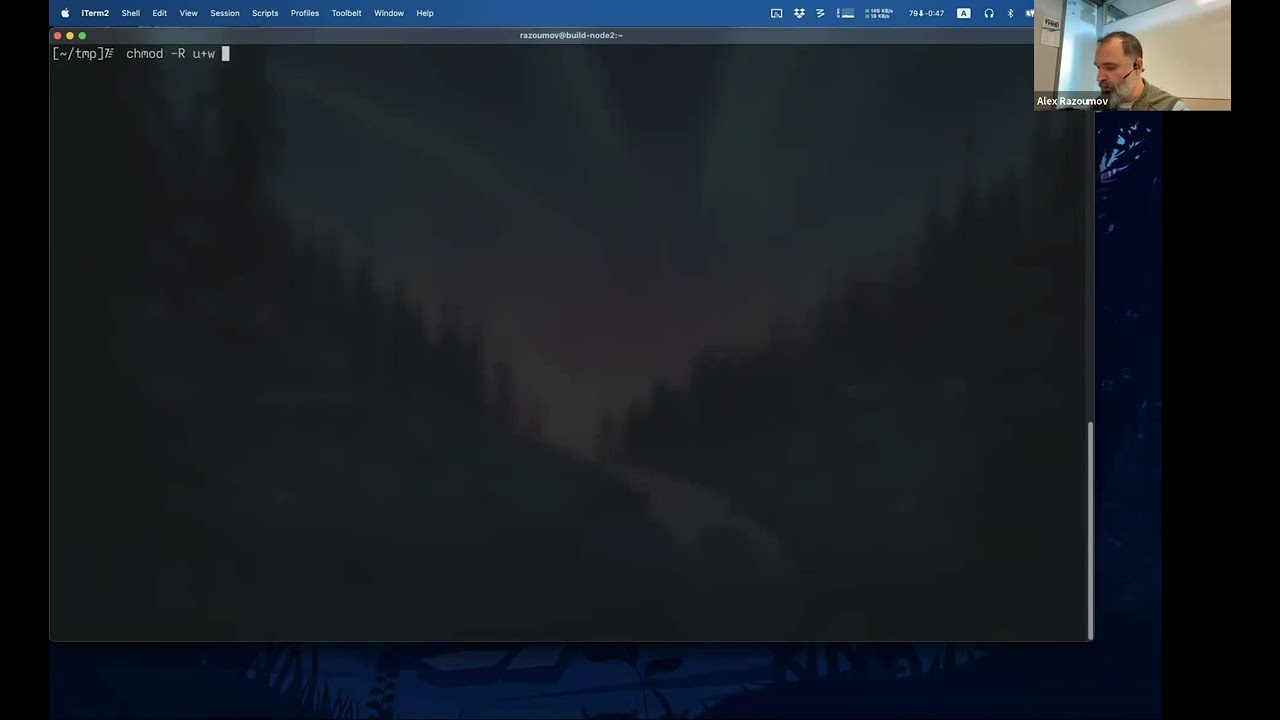1280x720 pixels.
Task: Open the Bluetooth menu bar icon
Action: click(x=1010, y=13)
